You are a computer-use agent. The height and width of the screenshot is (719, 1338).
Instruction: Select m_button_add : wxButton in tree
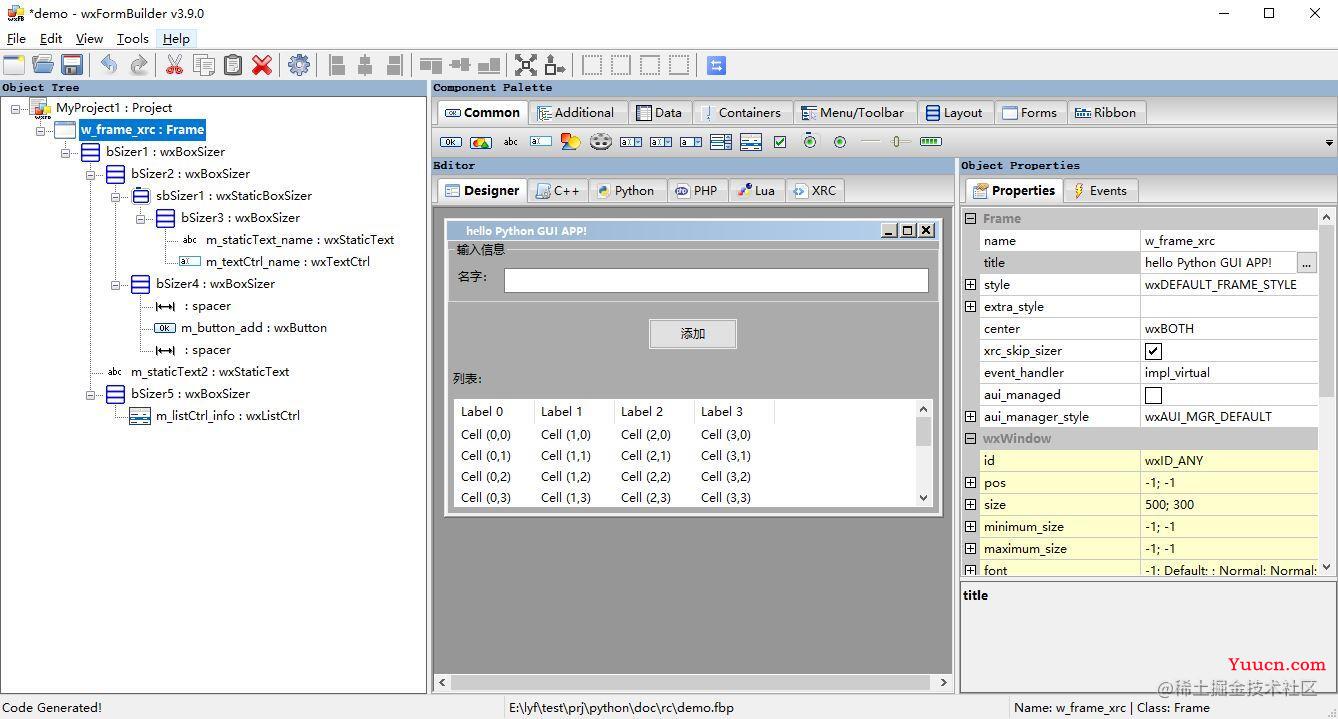tap(254, 328)
